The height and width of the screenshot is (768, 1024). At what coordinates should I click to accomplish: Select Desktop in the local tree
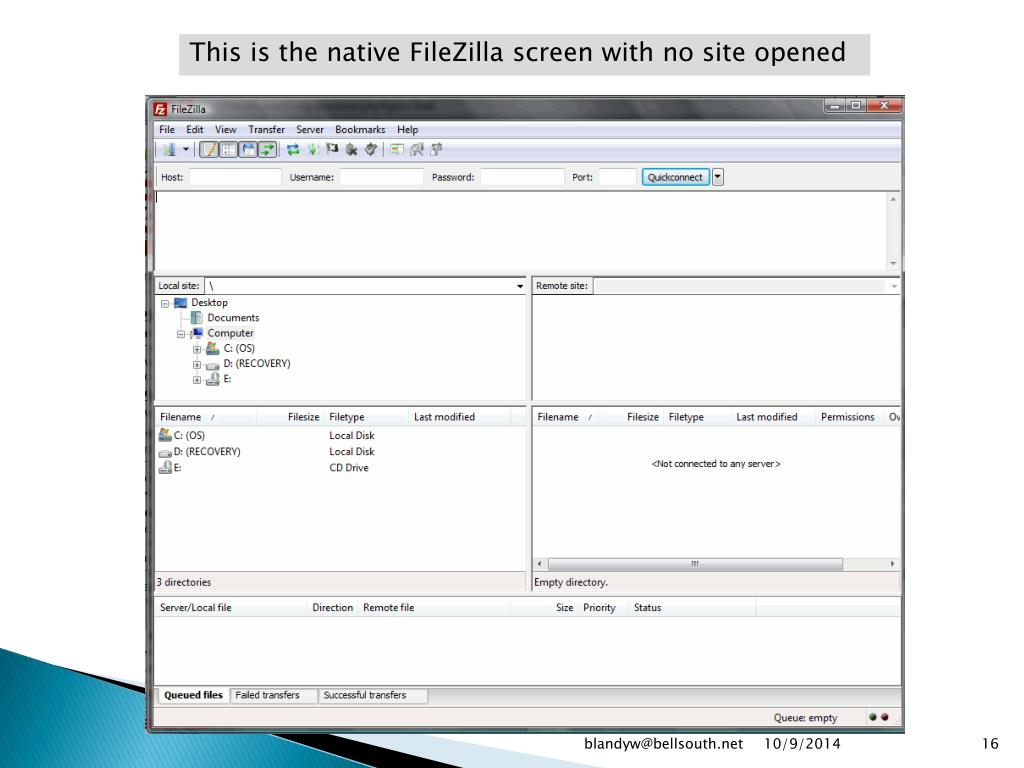[209, 303]
